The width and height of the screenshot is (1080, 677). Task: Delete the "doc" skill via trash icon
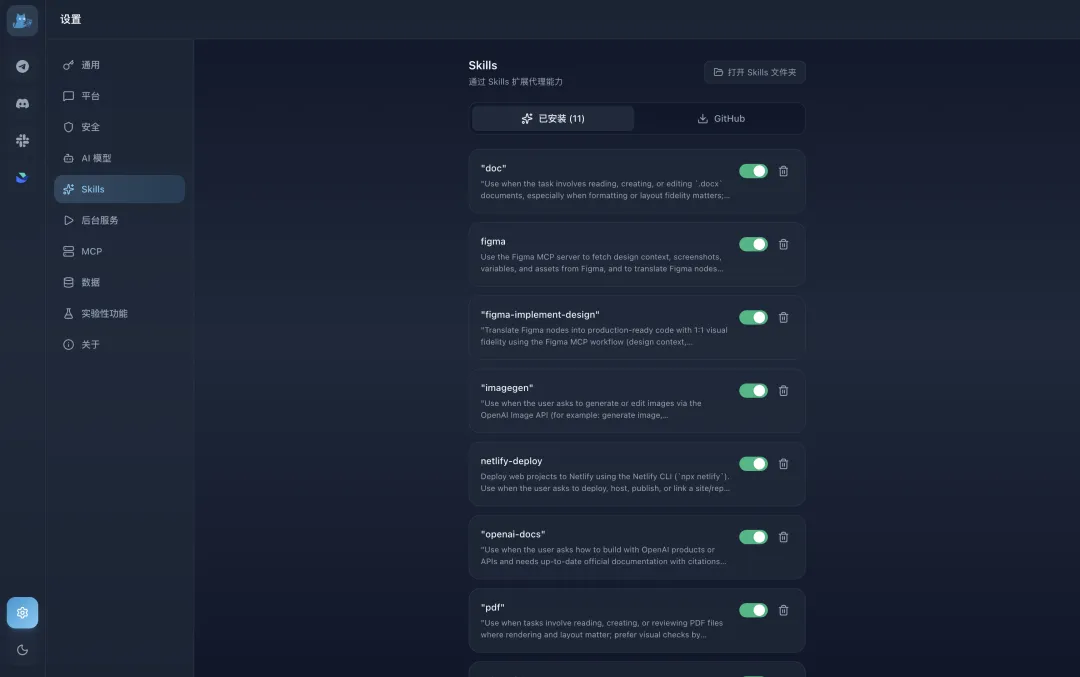click(783, 171)
